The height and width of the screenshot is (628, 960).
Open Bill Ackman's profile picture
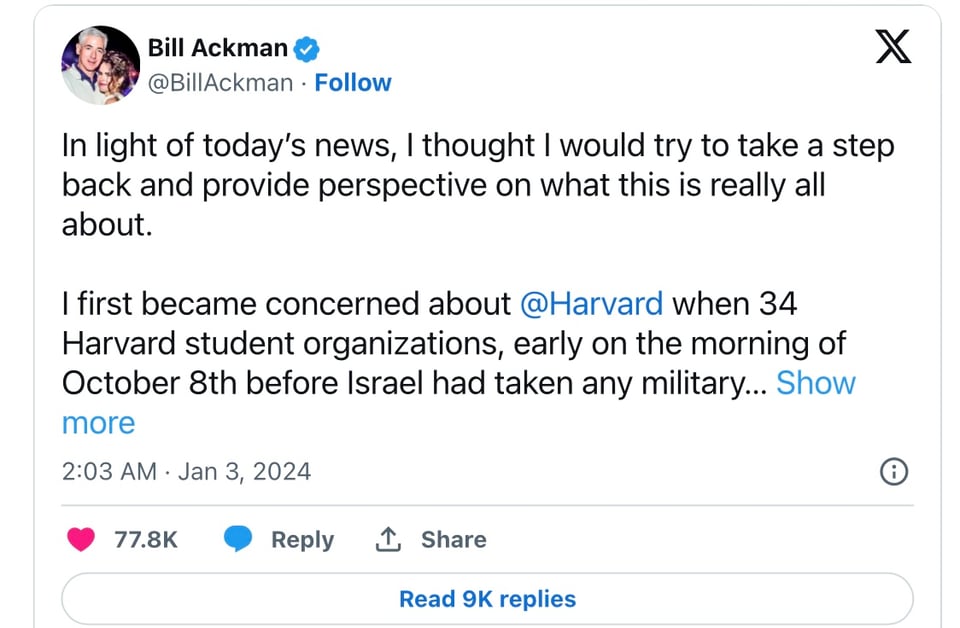coord(100,65)
